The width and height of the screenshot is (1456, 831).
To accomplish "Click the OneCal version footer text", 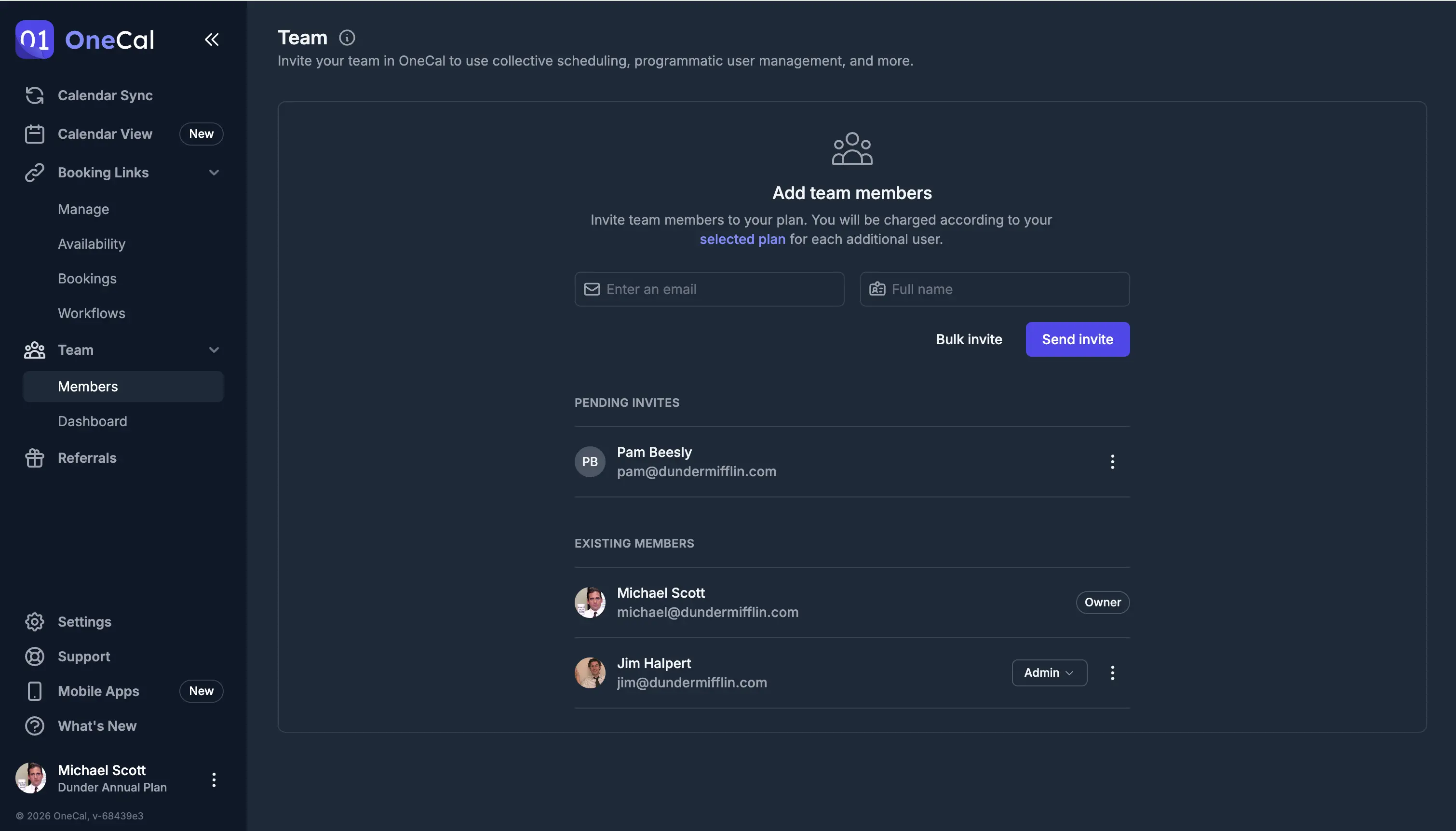I will point(80,816).
